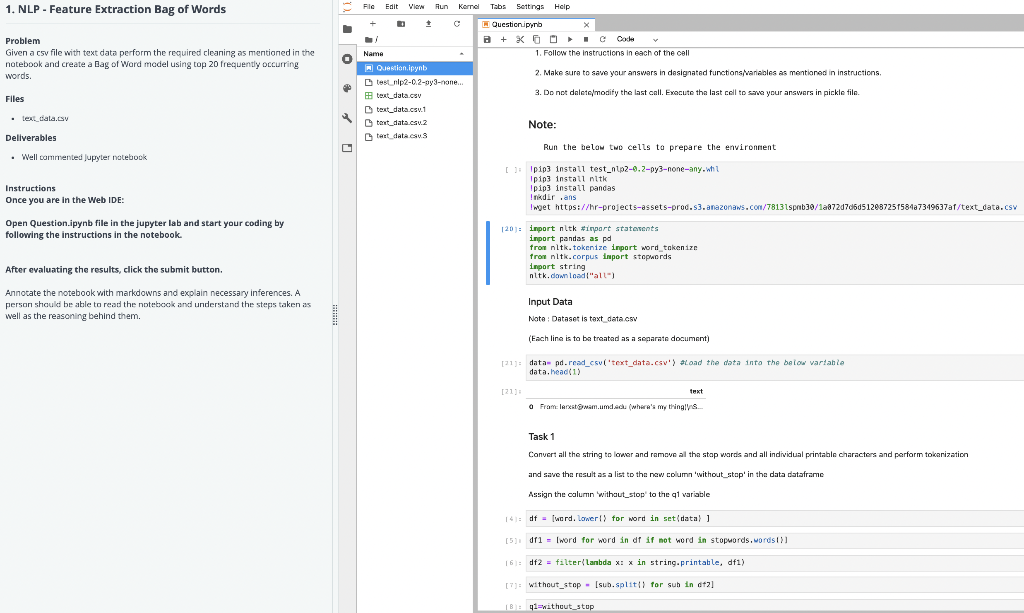Open the Kernel menu

[469, 7]
